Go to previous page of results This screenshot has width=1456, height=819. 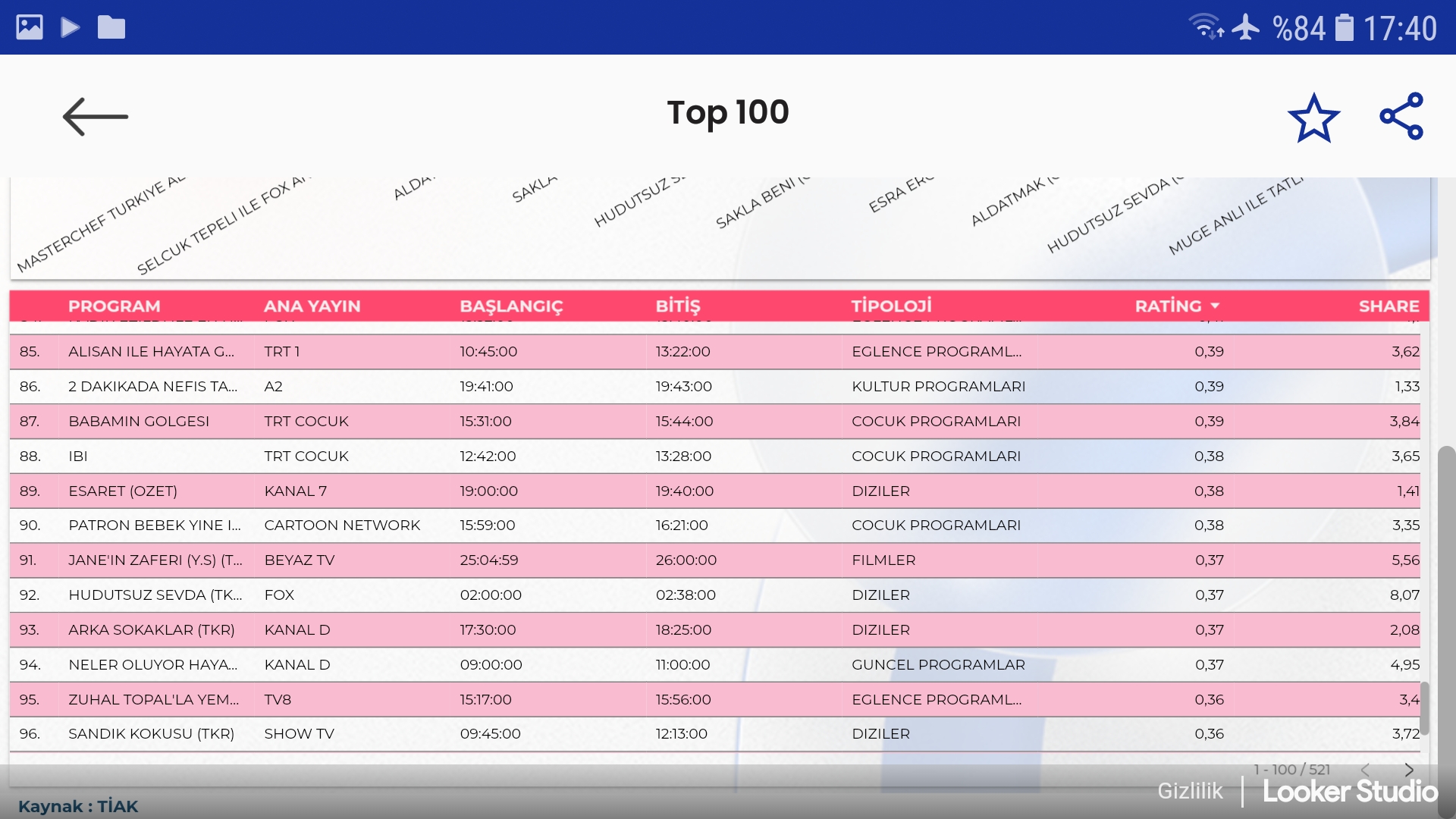pyautogui.click(x=1365, y=770)
